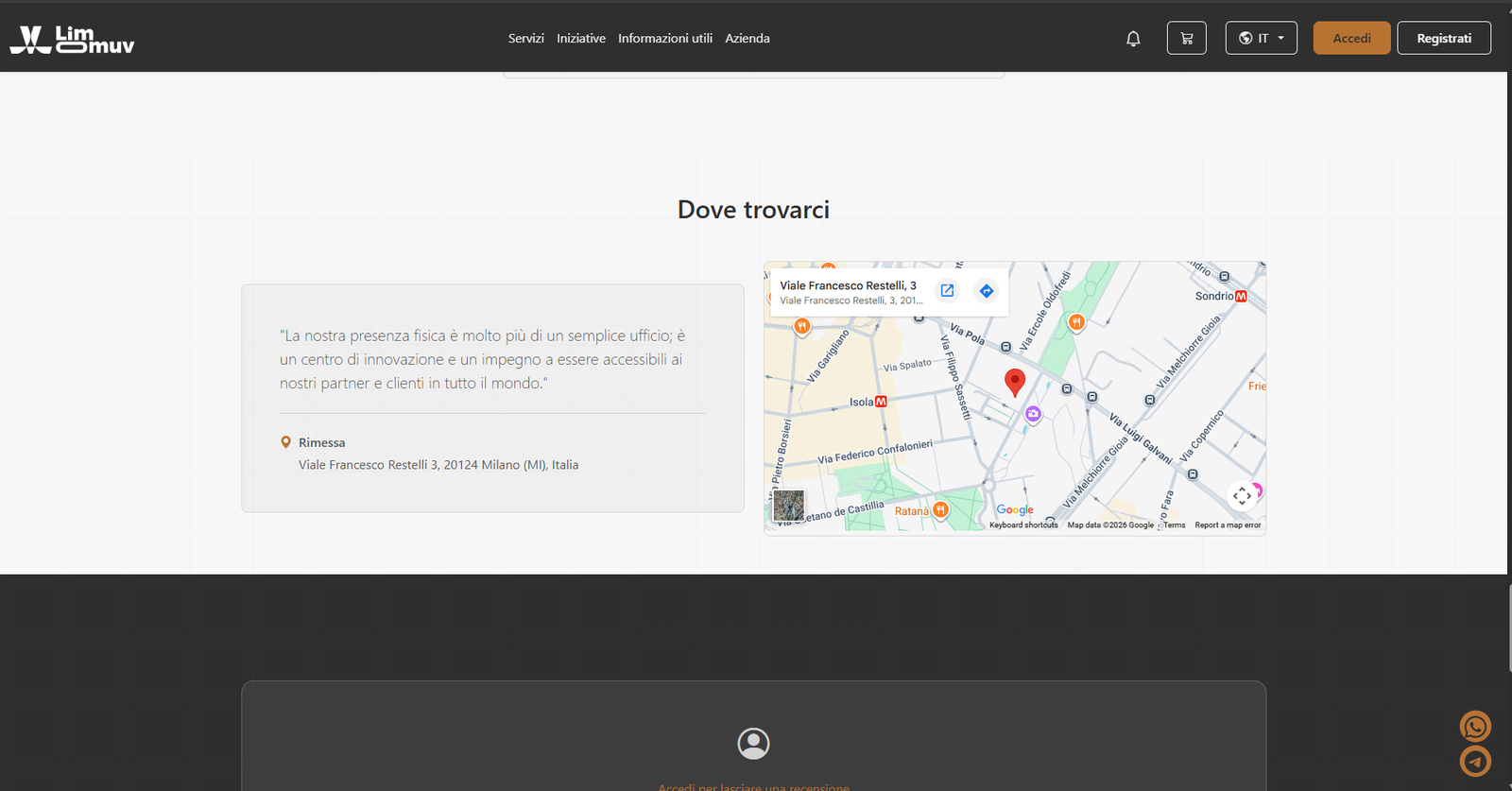Viewport: 1512px width, 791px height.
Task: Open the Azienda menu
Action: [x=747, y=39]
